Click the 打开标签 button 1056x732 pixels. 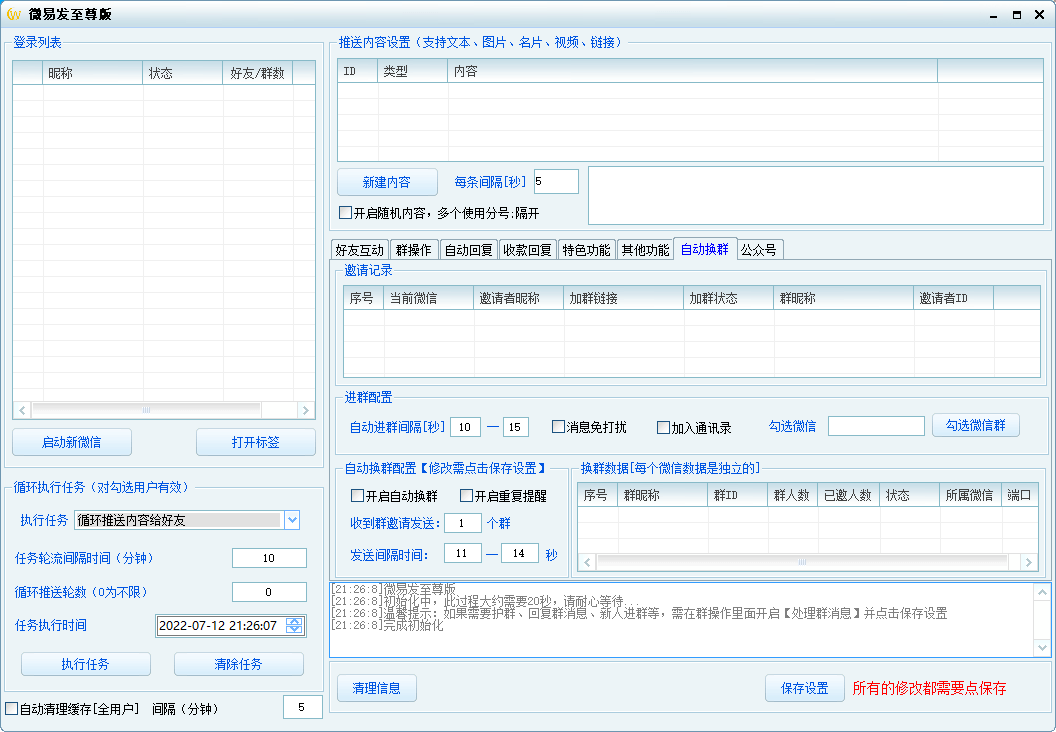pos(255,442)
